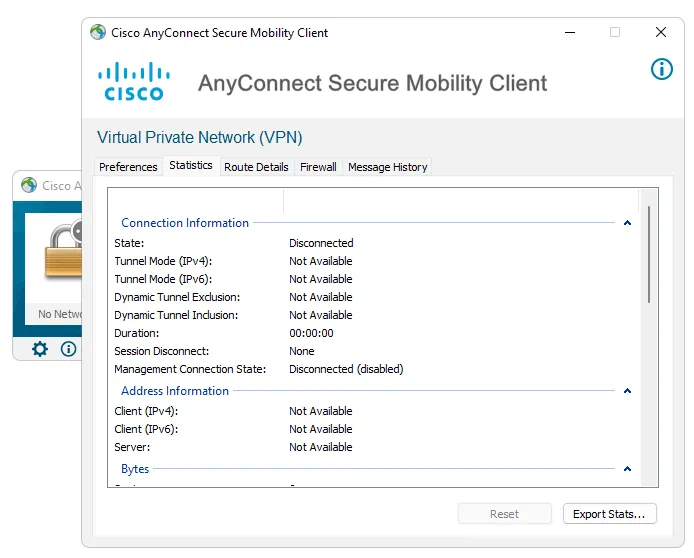The width and height of the screenshot is (694, 558).
Task: Select the Firewall tab
Action: tap(318, 167)
